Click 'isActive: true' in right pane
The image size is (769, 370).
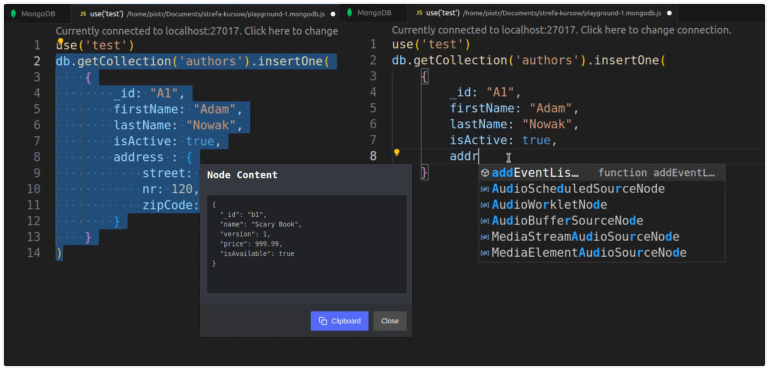point(504,141)
